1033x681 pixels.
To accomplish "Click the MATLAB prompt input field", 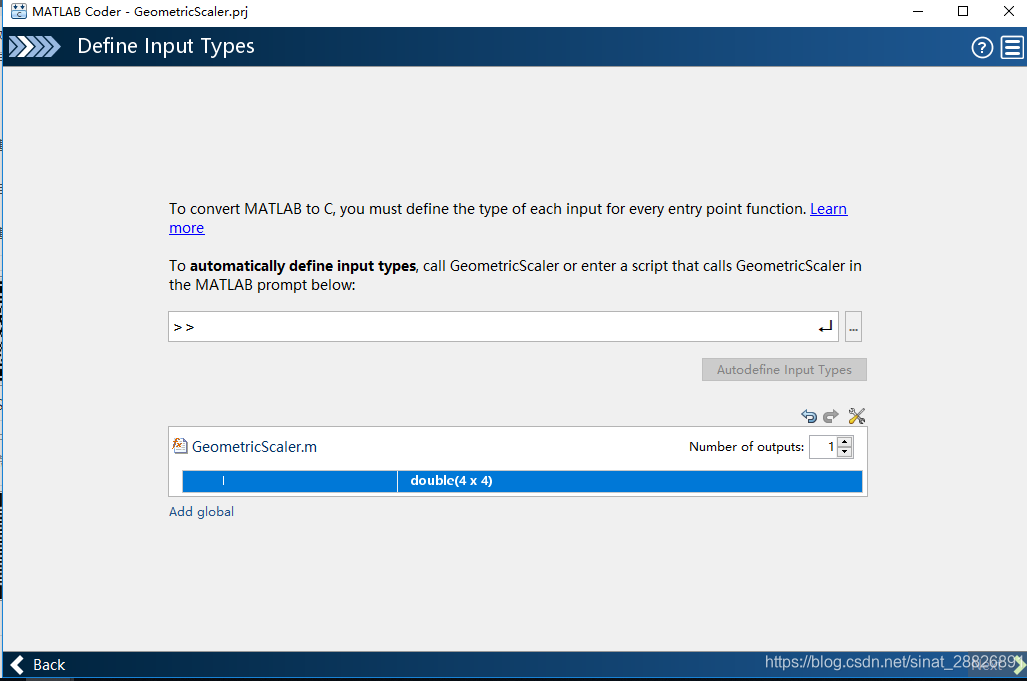I will click(x=503, y=327).
